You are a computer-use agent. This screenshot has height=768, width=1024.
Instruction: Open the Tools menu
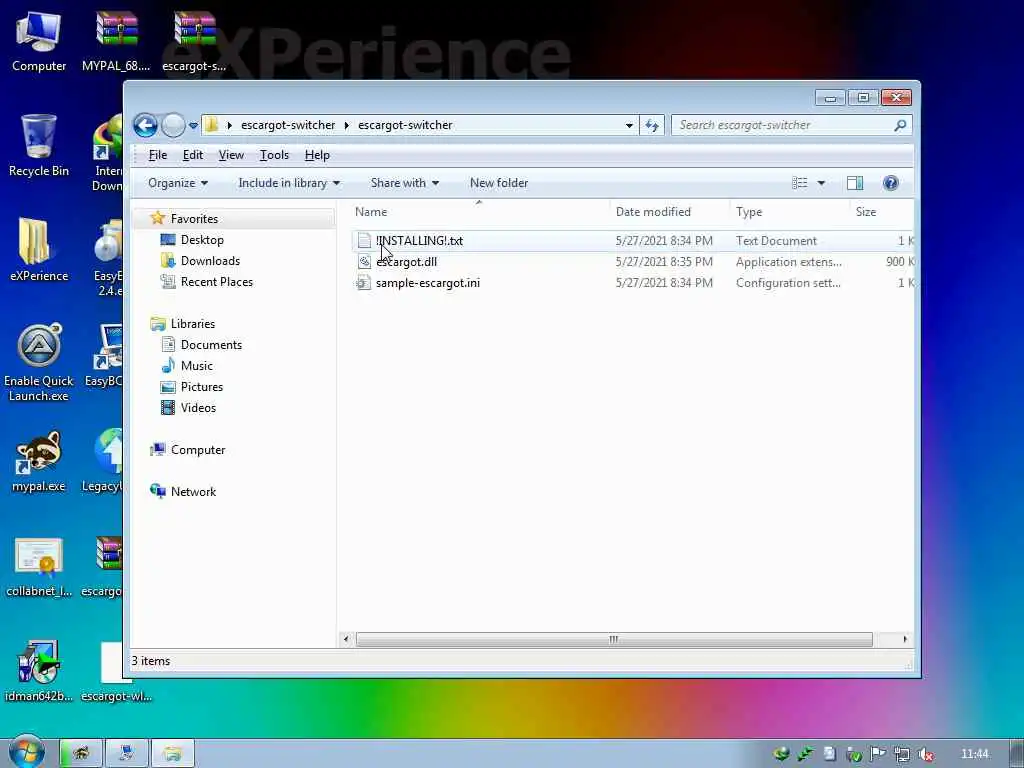[274, 155]
